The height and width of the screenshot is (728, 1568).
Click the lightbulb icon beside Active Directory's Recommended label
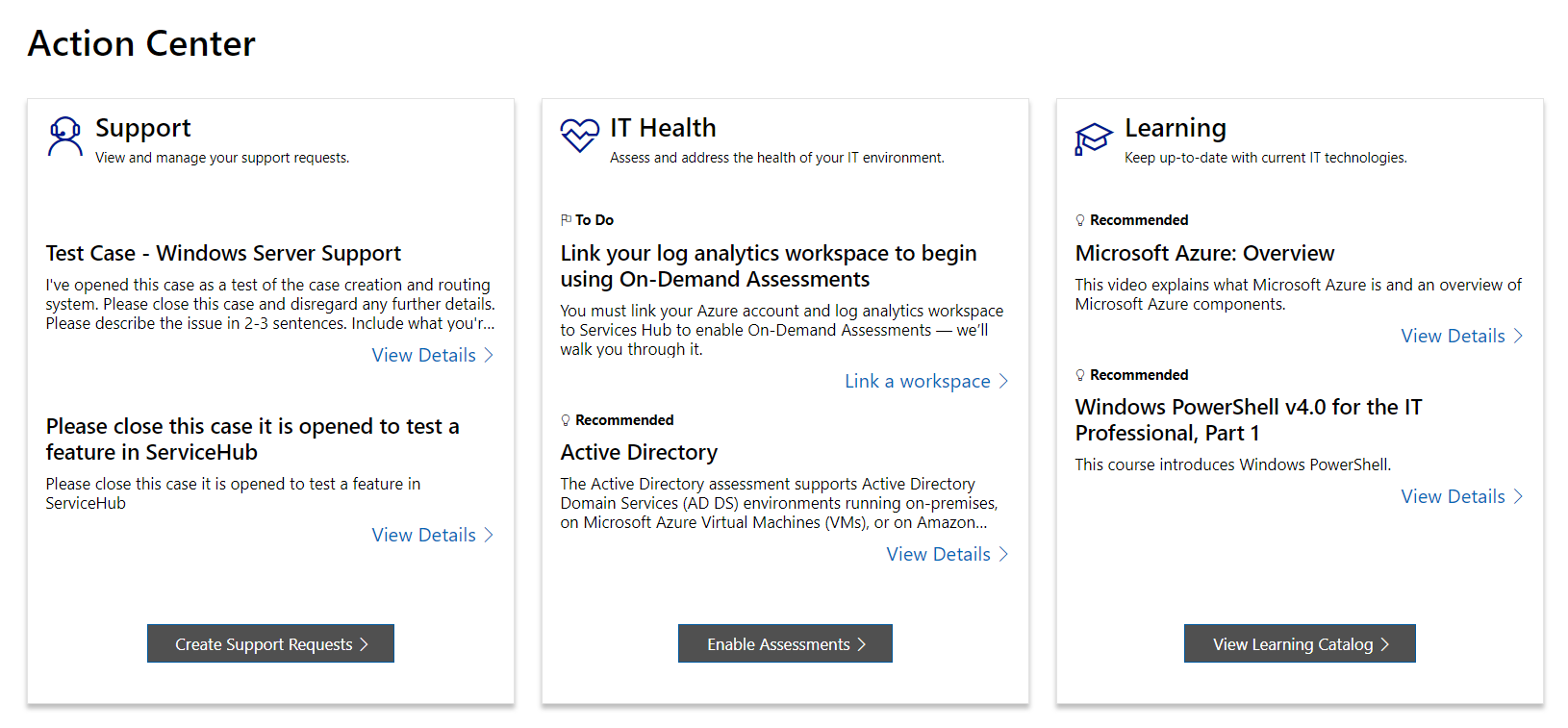click(x=566, y=420)
